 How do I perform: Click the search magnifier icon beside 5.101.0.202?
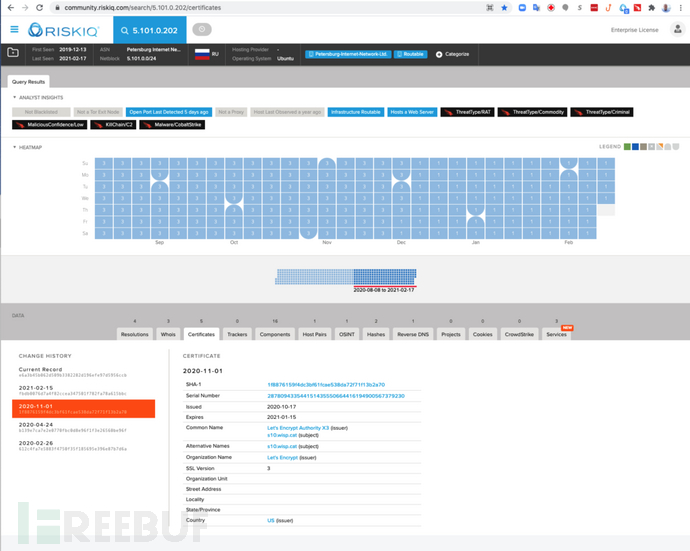[x=125, y=30]
